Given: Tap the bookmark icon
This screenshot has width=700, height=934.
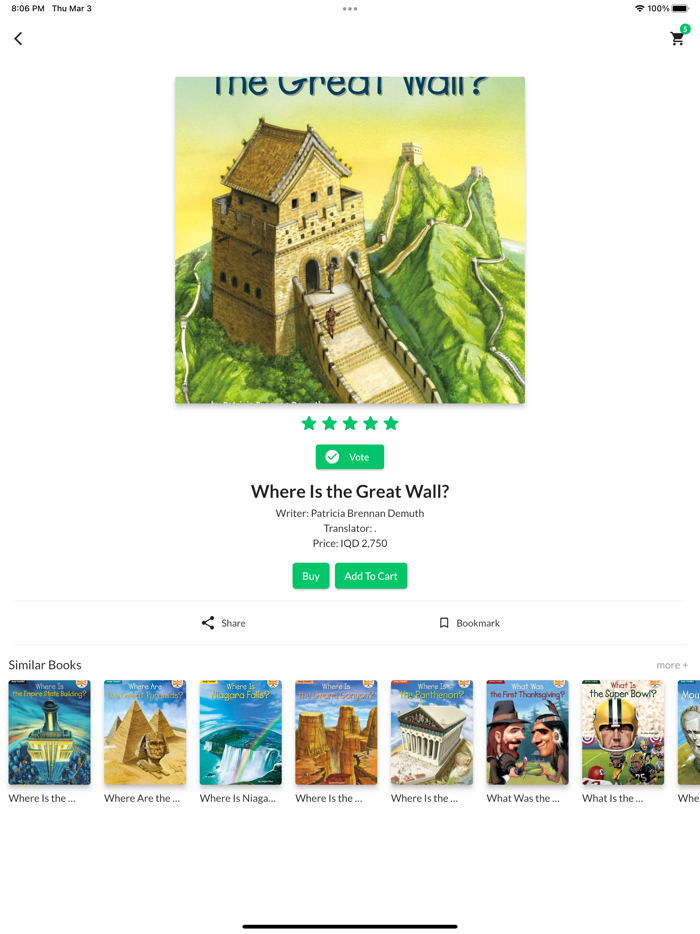Looking at the screenshot, I should coord(444,623).
